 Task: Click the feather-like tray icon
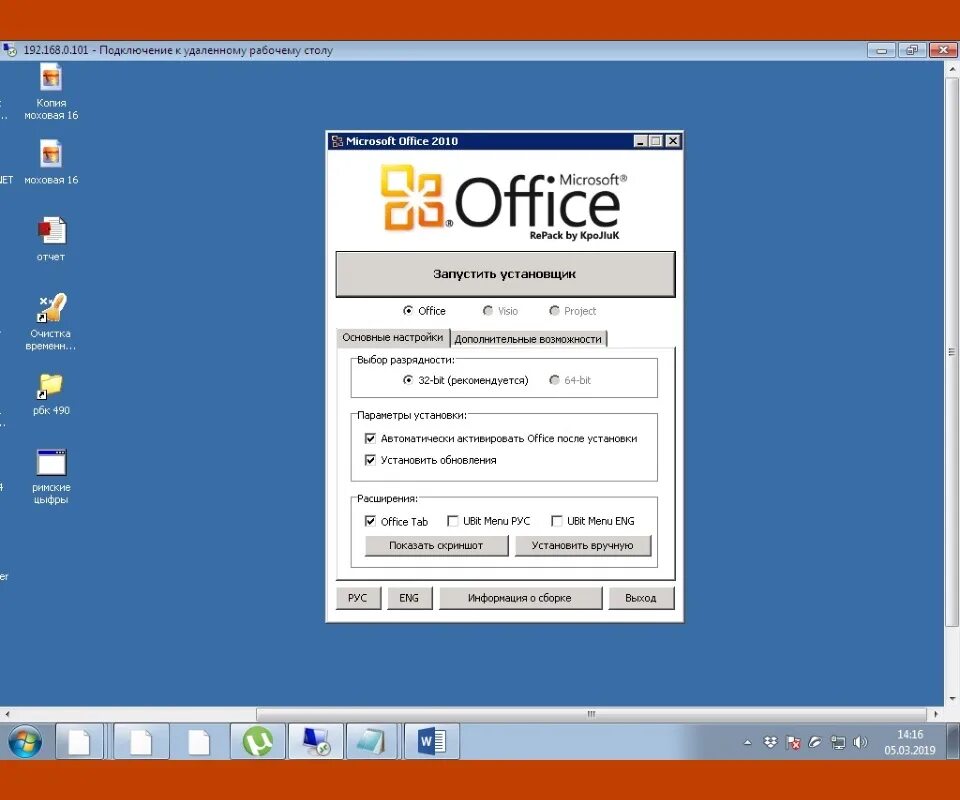[x=815, y=742]
